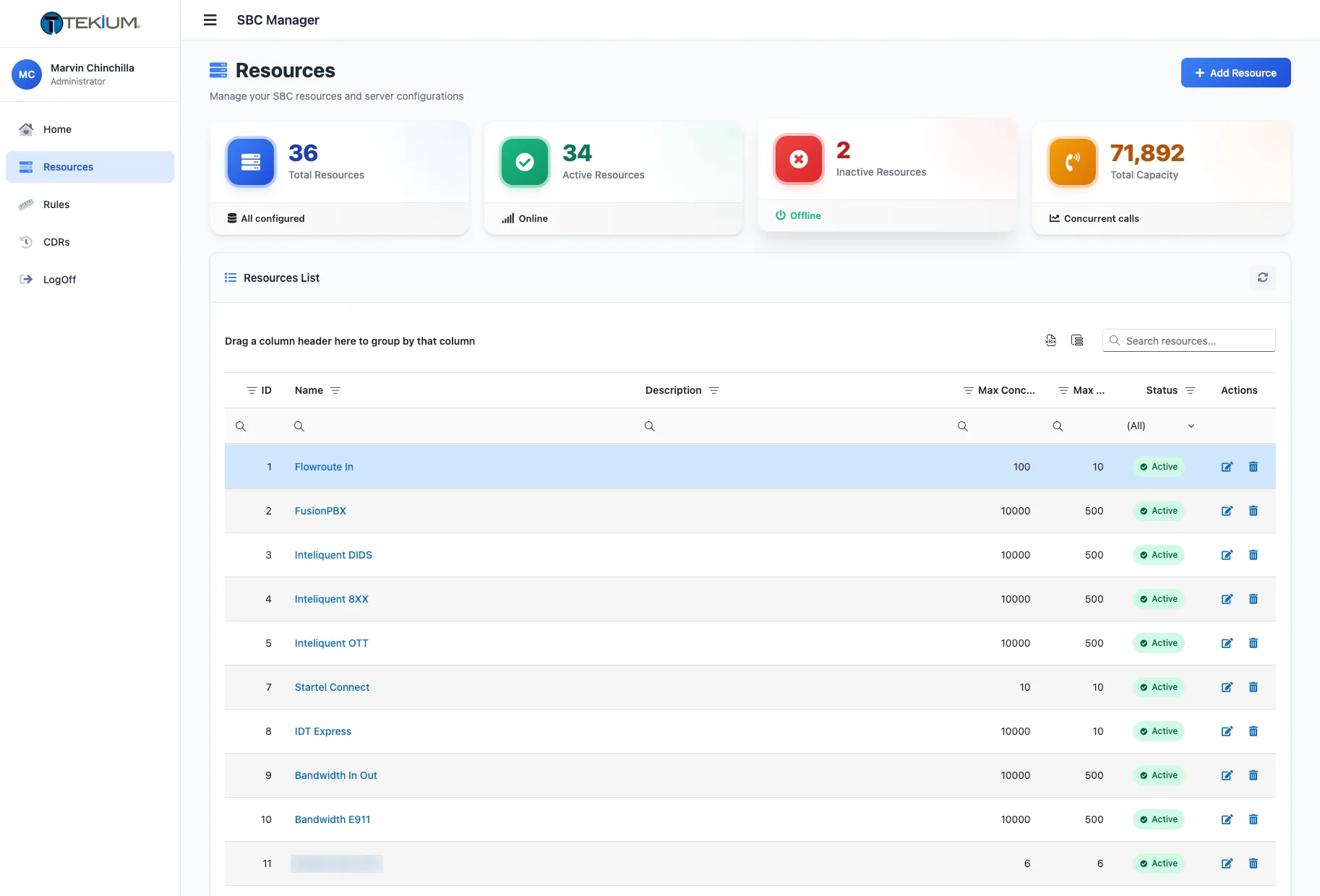The image size is (1320, 896).
Task: Delete the Inteliquent DIDS resource
Action: click(1253, 555)
